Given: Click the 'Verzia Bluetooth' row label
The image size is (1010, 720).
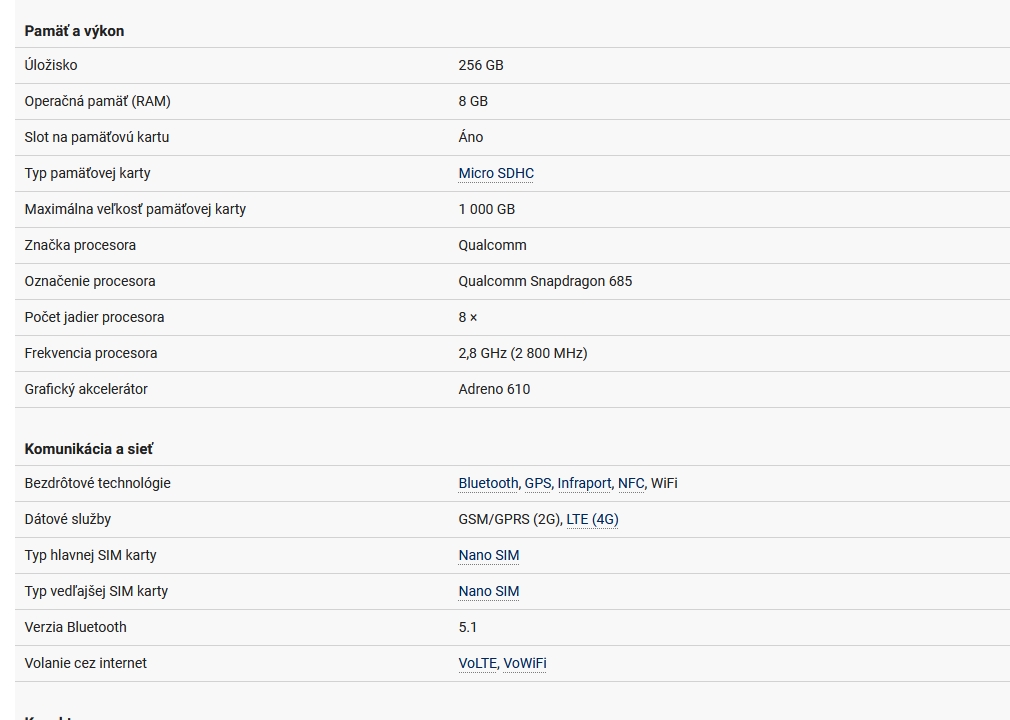Looking at the screenshot, I should pyautogui.click(x=76, y=627).
